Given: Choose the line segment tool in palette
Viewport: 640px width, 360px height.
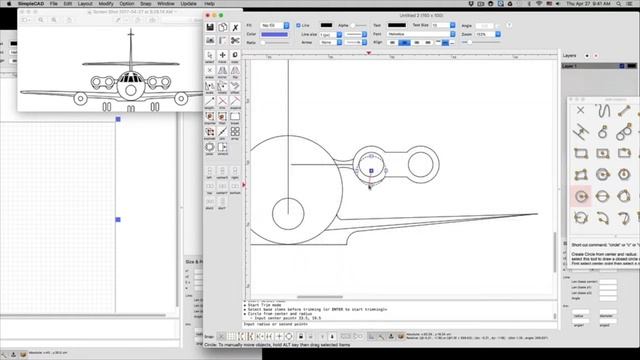Looking at the screenshot, I should coord(624,111).
